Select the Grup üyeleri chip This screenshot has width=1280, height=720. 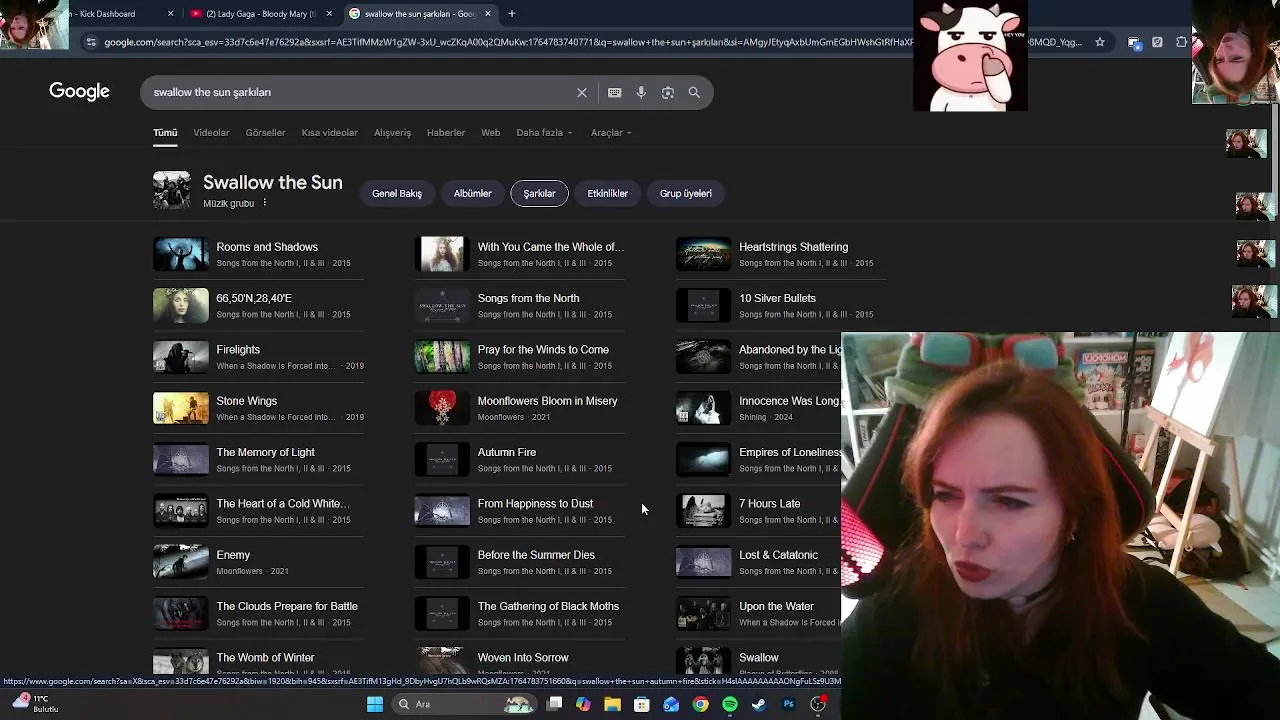coord(685,193)
